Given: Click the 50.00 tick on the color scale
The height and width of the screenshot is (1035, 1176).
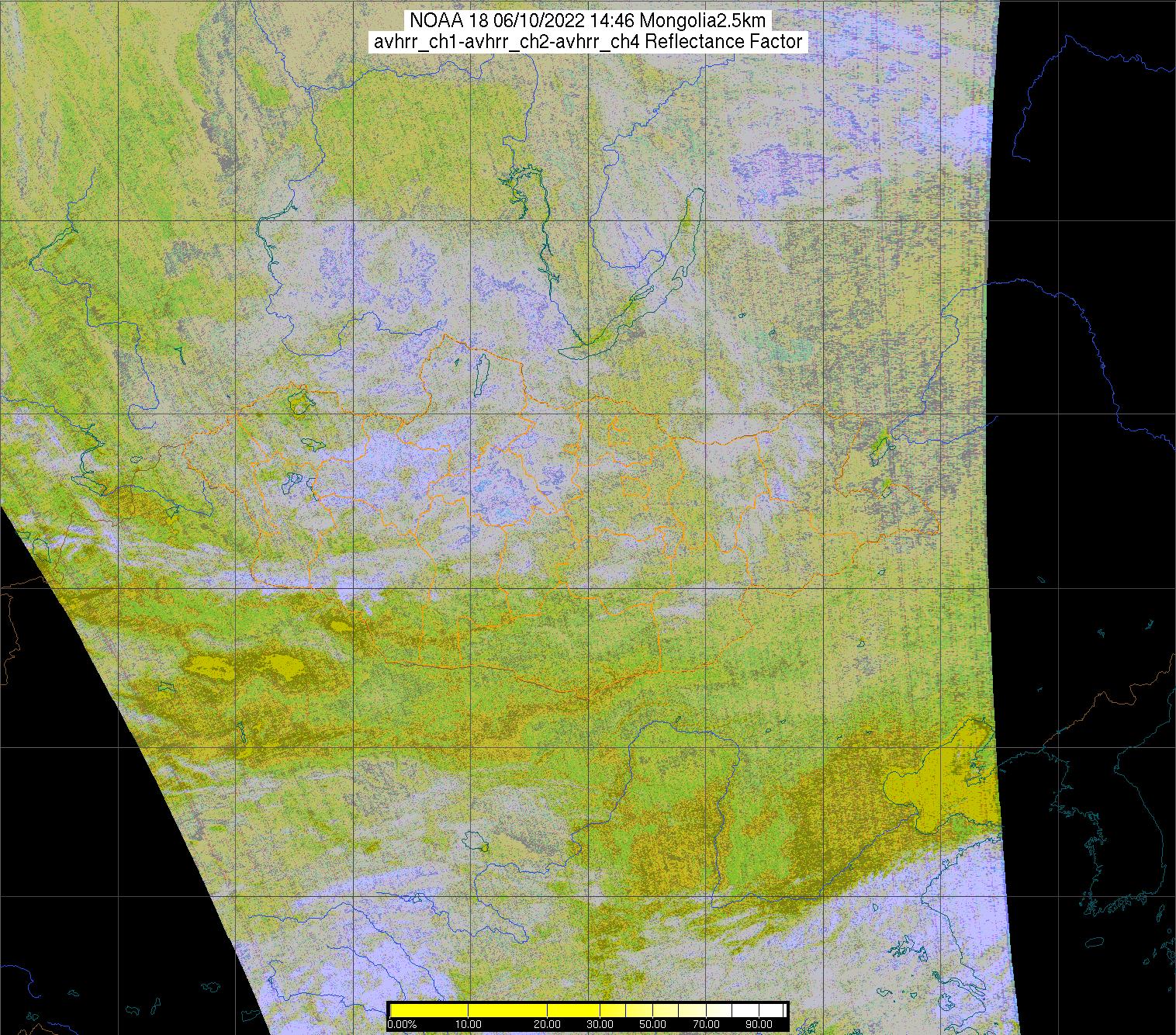Looking at the screenshot, I should (x=652, y=1024).
